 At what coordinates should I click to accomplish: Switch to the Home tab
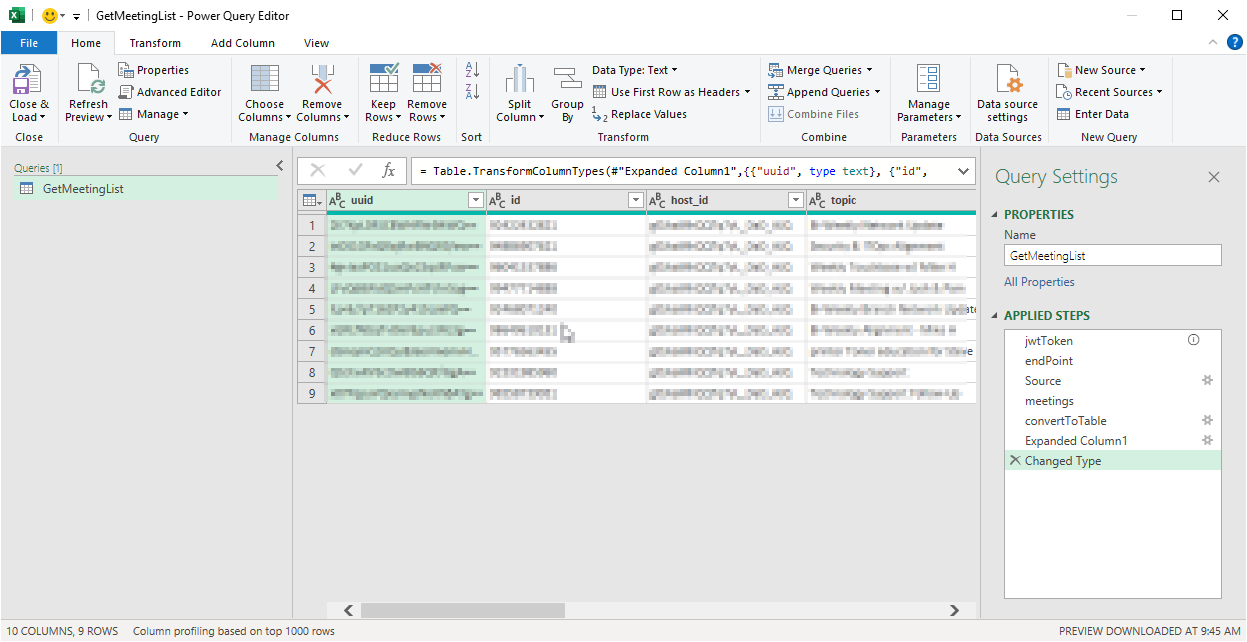[86, 43]
